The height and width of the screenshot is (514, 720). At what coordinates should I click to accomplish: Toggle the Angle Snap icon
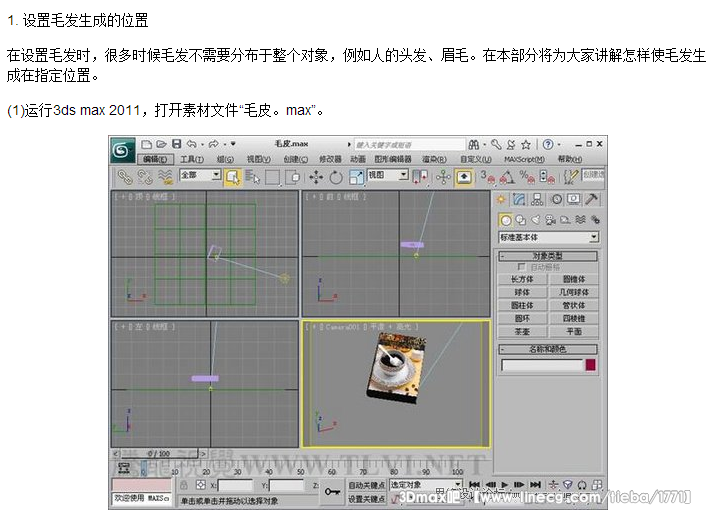(507, 177)
